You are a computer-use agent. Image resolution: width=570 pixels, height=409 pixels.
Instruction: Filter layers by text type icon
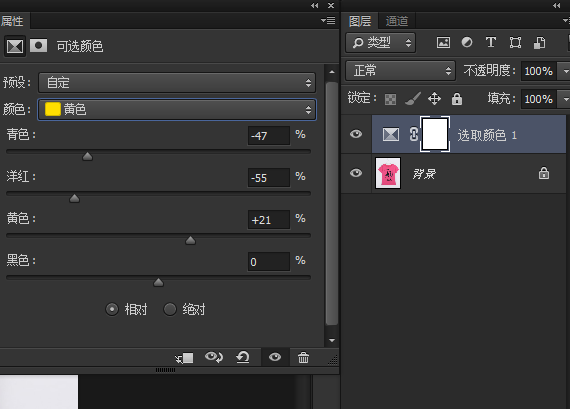(491, 43)
